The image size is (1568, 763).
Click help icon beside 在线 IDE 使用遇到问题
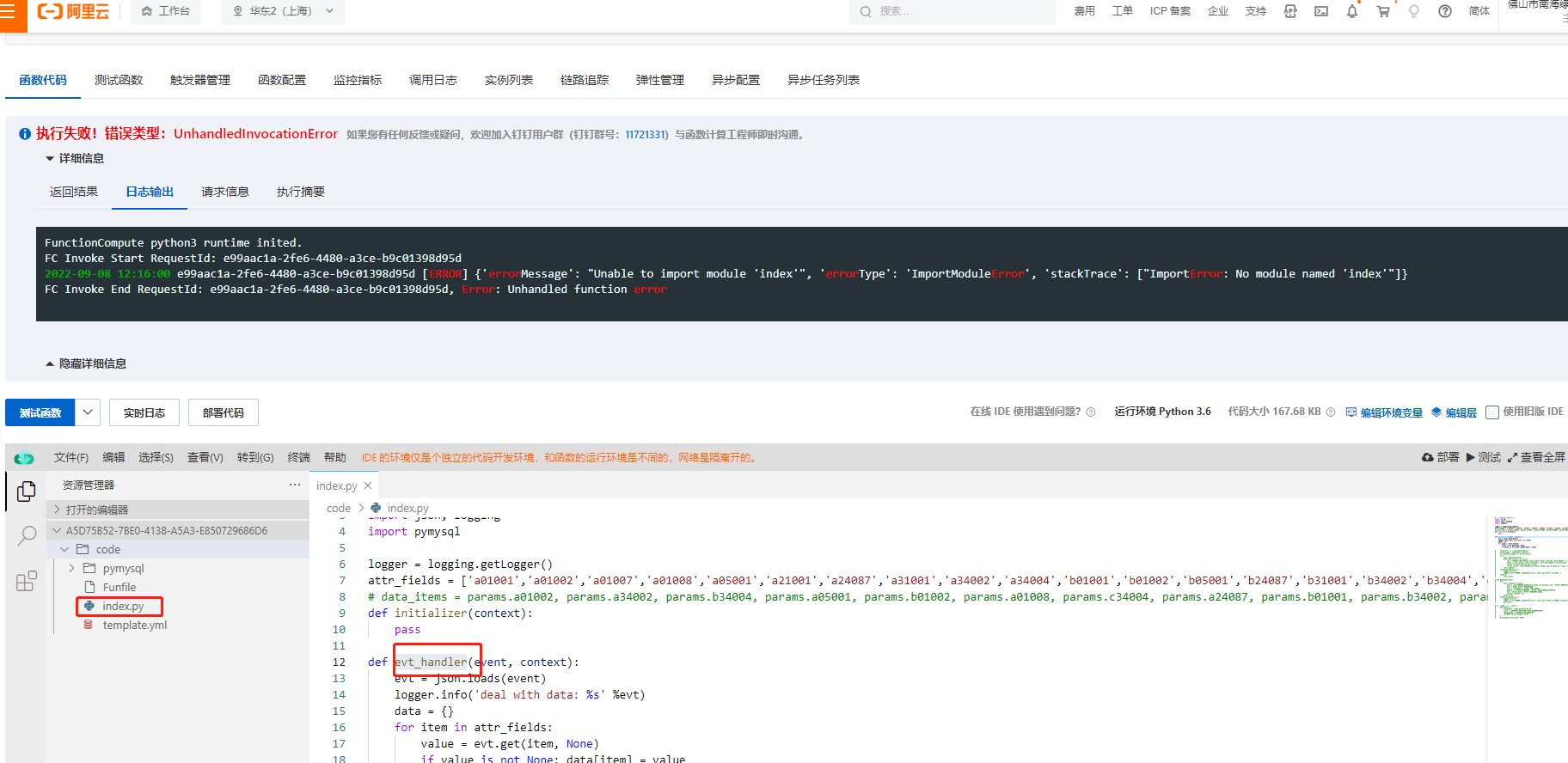1091,412
